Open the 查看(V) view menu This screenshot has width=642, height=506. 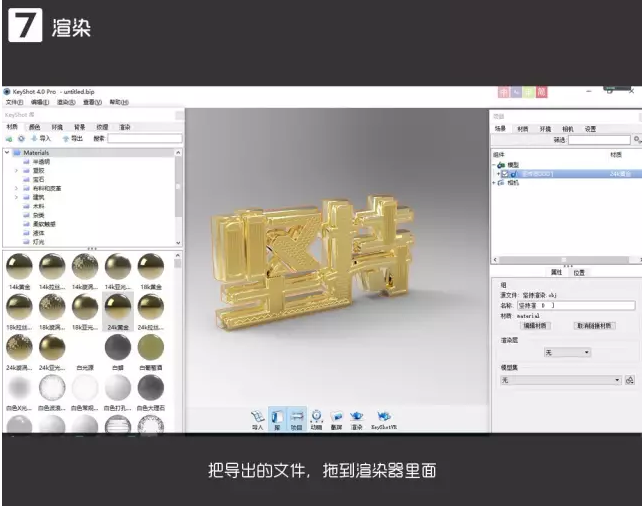tap(93, 102)
